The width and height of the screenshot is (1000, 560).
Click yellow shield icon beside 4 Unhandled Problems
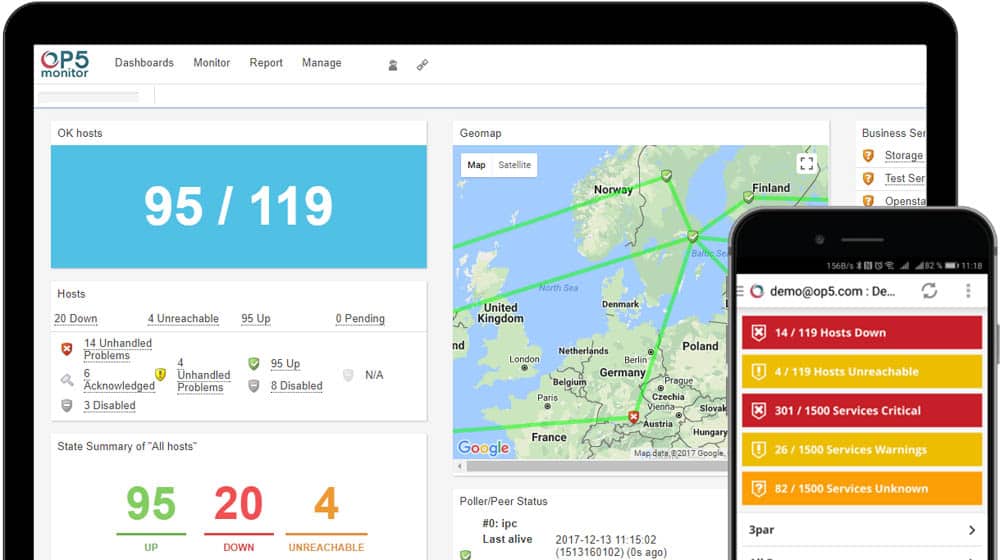[161, 374]
